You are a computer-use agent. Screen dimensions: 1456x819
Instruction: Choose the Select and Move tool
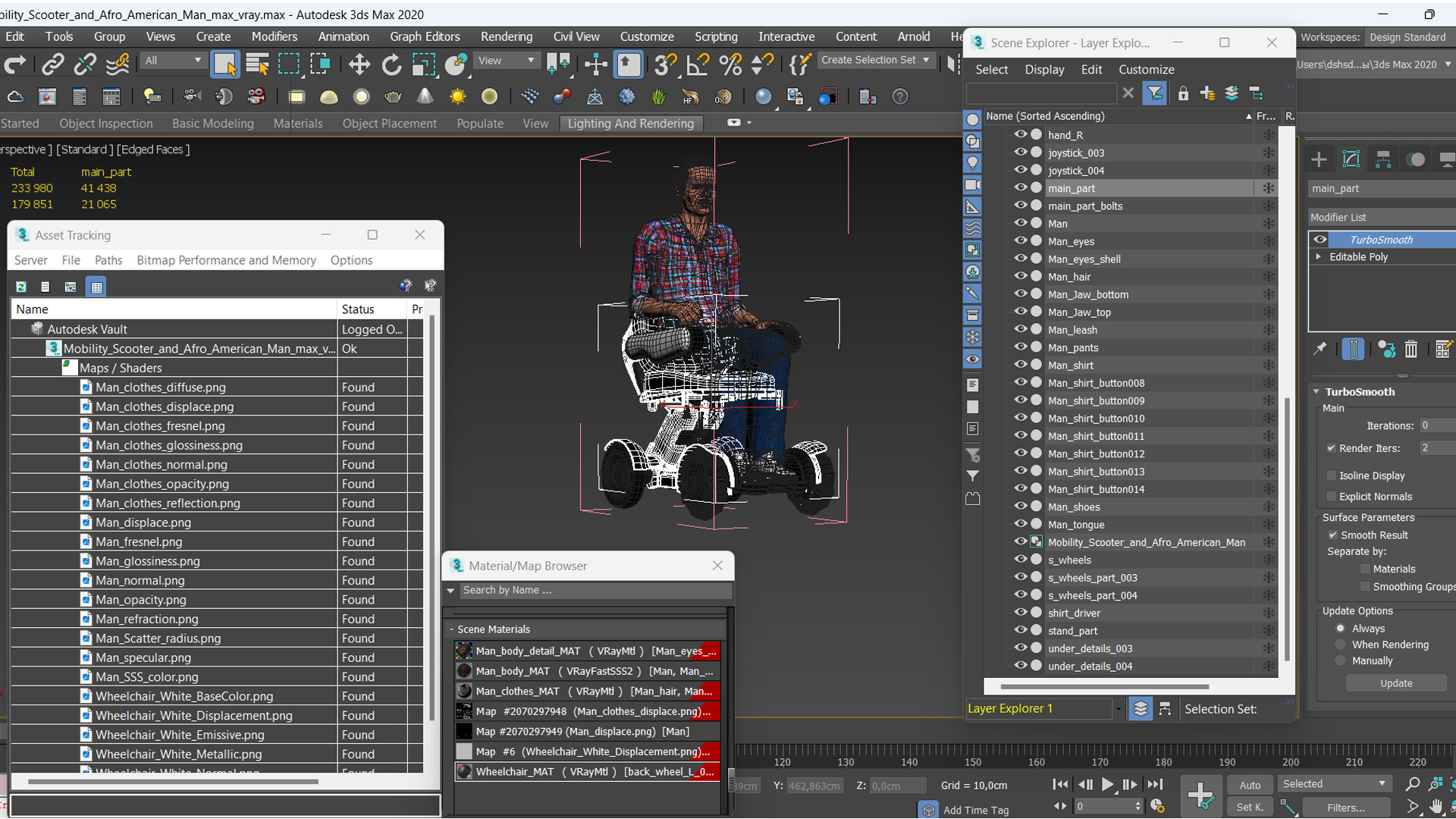pos(359,64)
